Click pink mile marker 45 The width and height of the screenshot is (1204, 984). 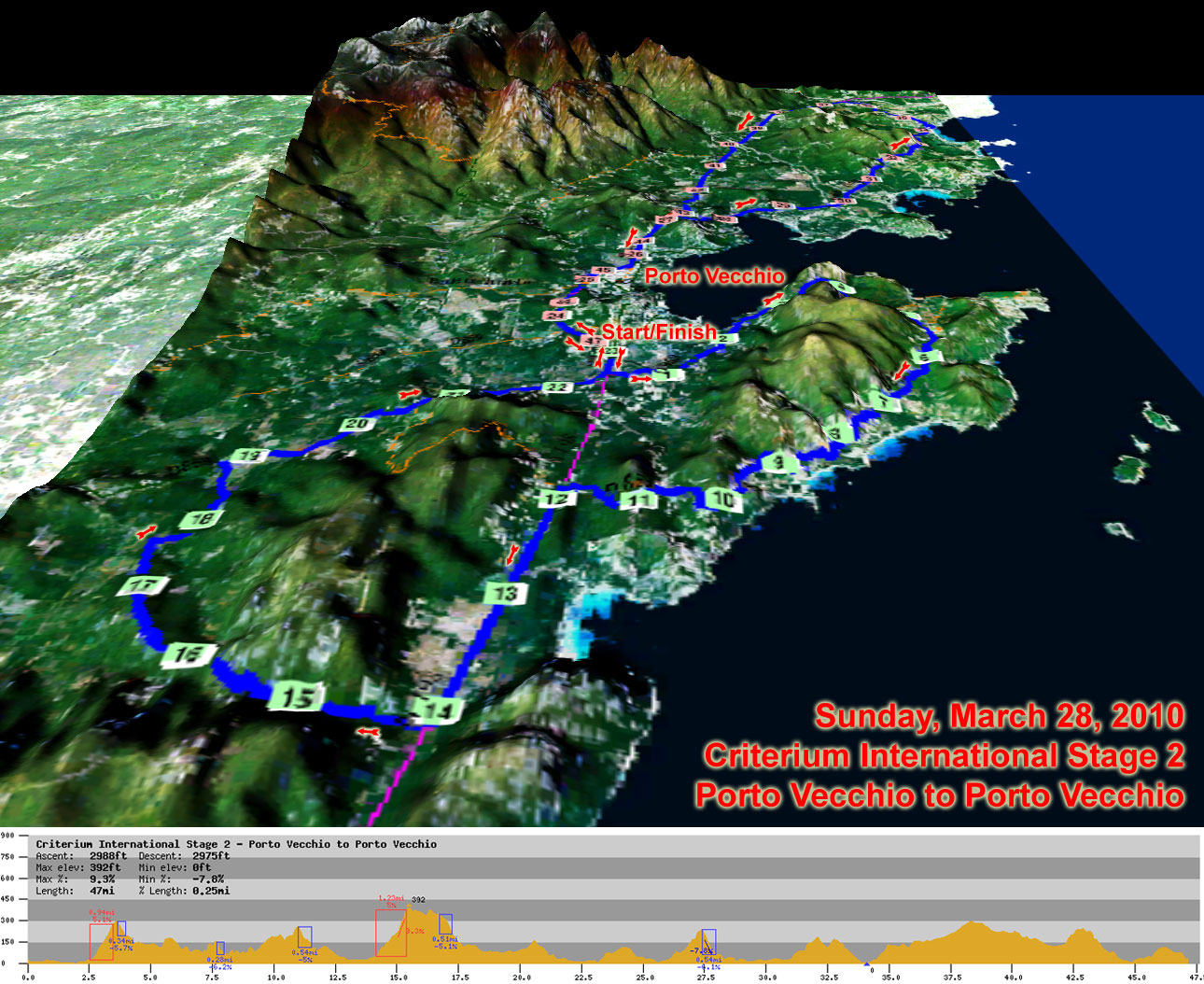603,272
